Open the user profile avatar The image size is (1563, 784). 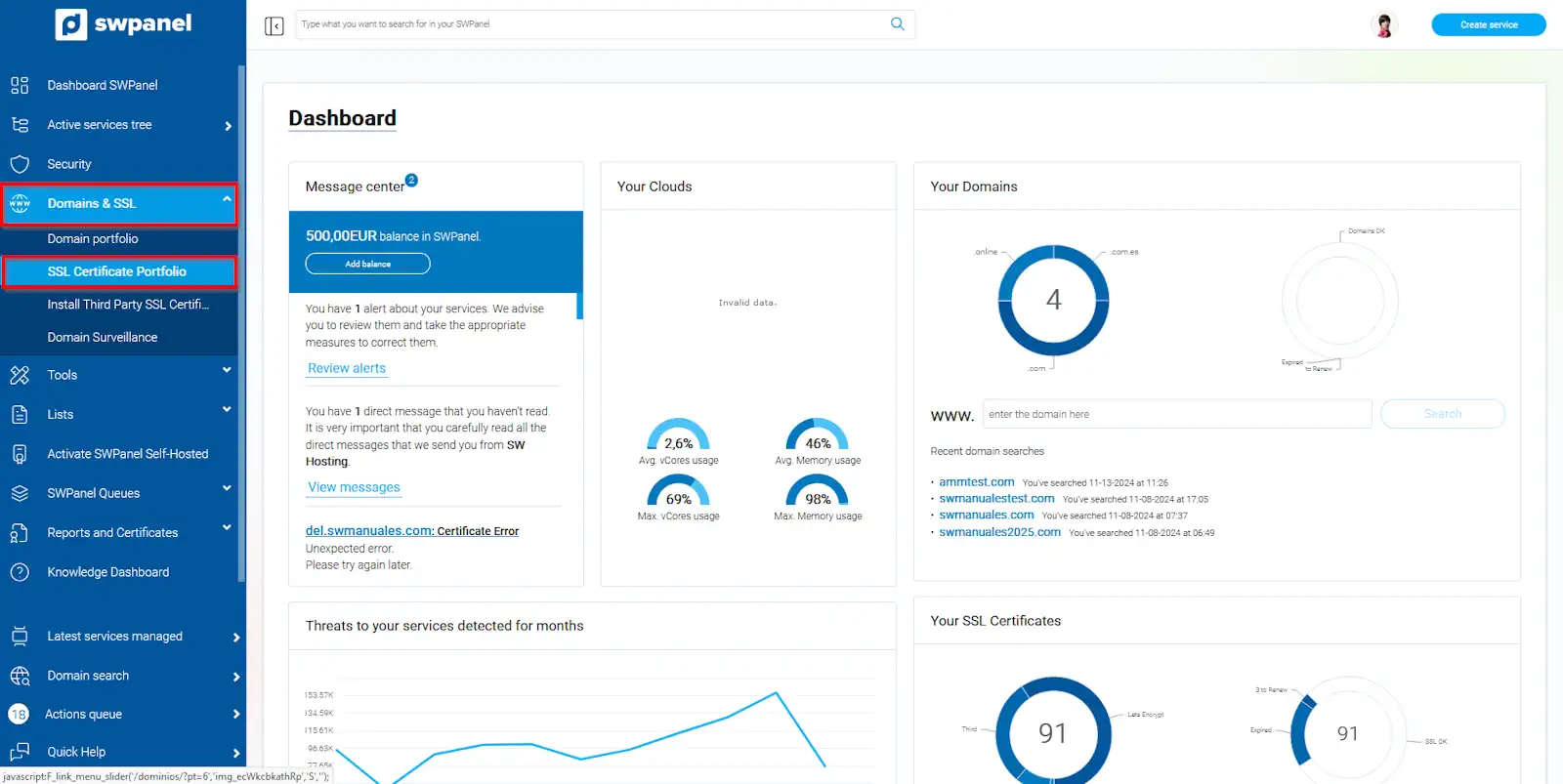pos(1383,25)
